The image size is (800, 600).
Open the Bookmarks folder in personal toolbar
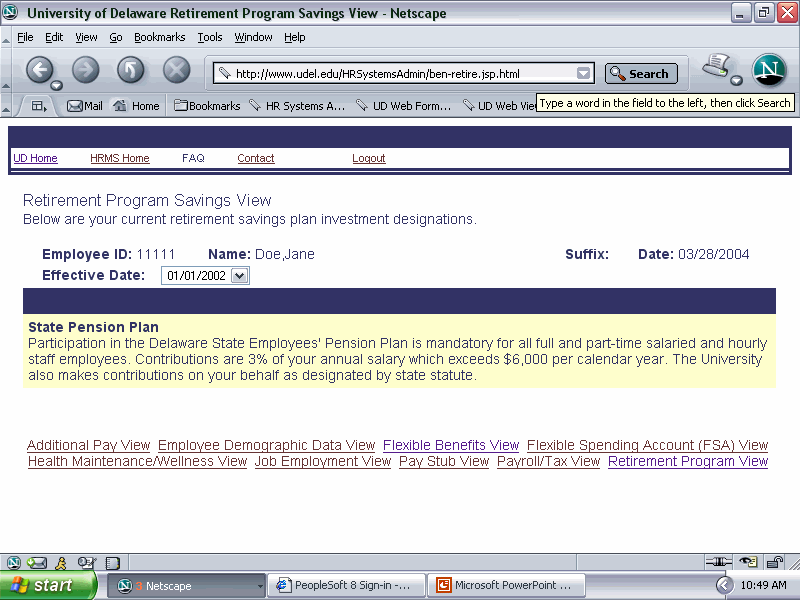(207, 106)
